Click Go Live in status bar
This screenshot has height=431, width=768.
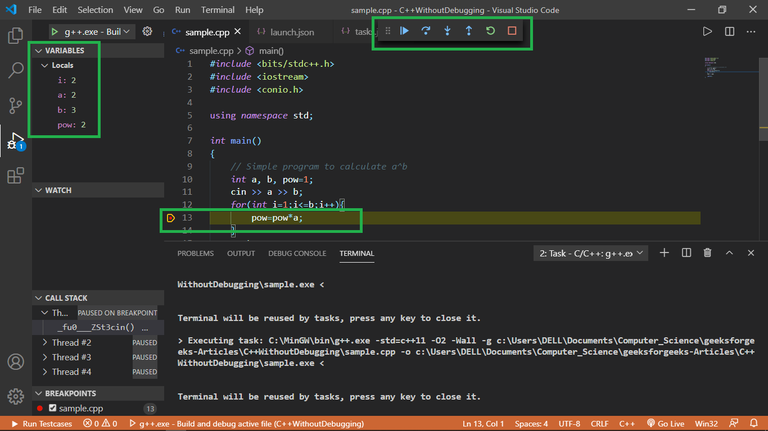[x=665, y=424]
